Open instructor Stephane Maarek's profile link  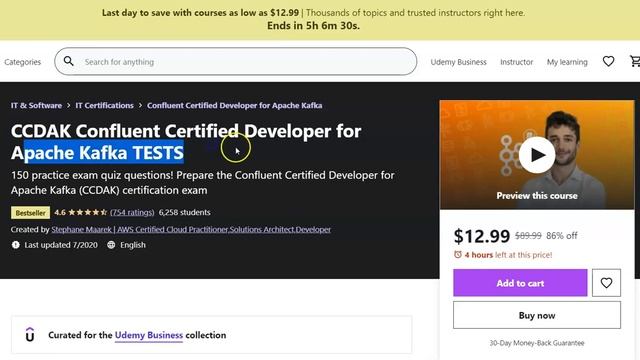(x=191, y=229)
